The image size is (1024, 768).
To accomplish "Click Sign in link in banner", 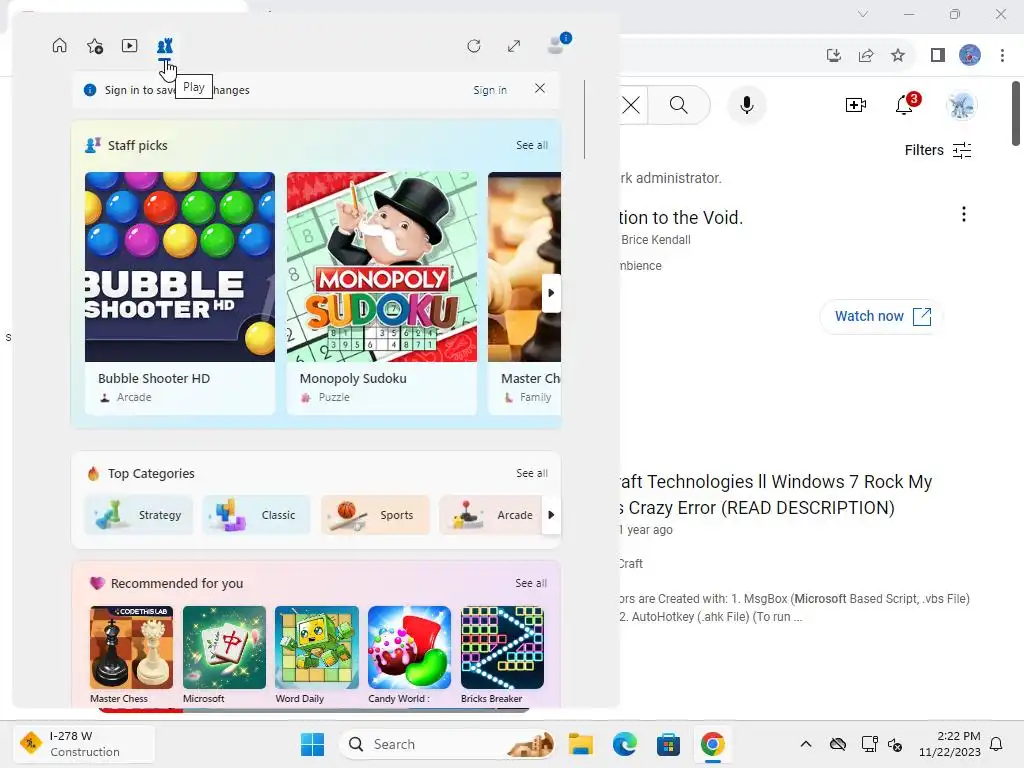I will (x=490, y=90).
